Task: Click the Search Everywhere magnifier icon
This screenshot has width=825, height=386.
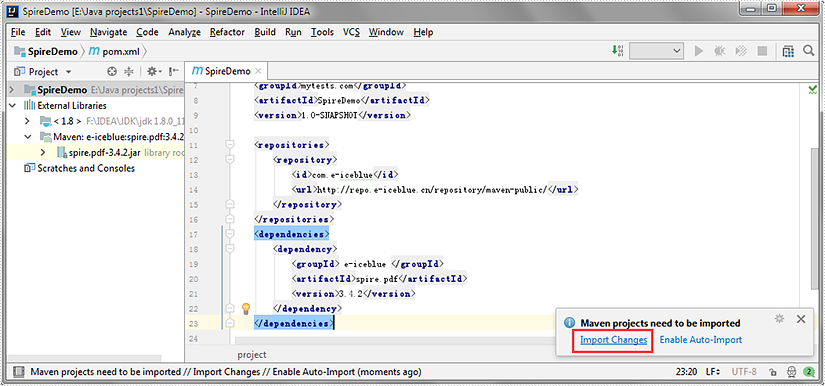Action: click(809, 51)
